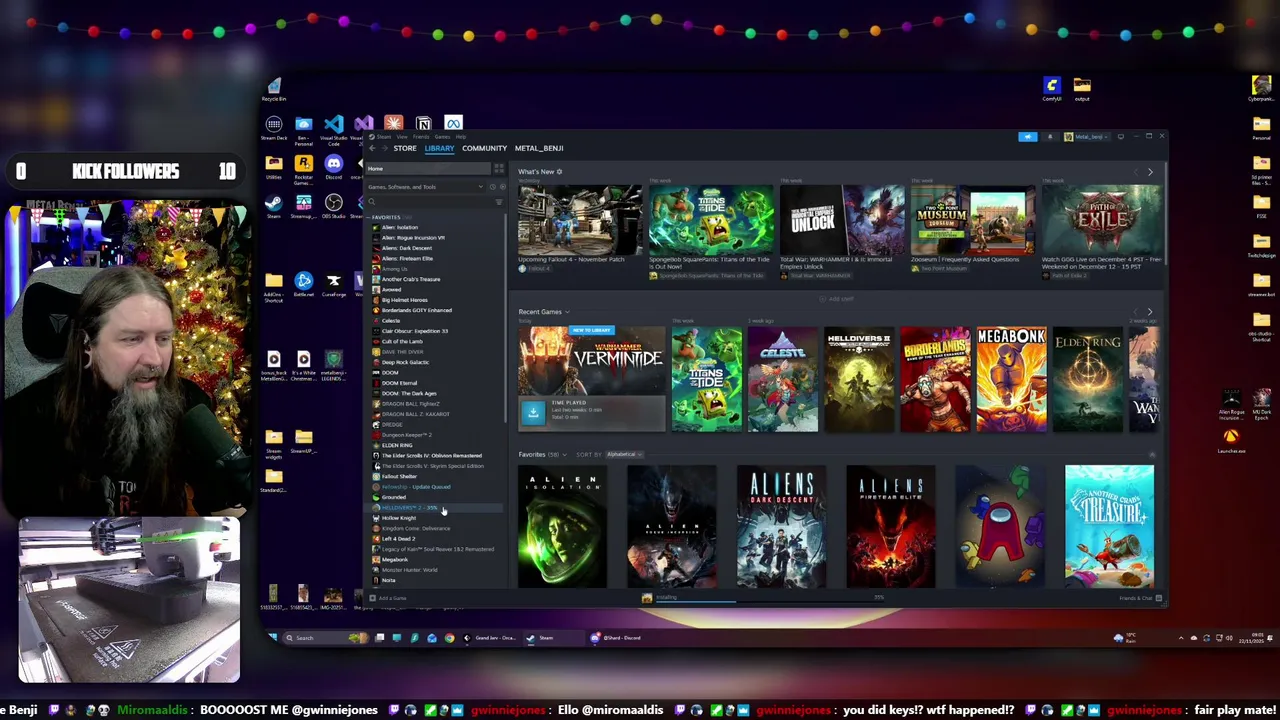Viewport: 1280px width, 720px height.
Task: Click Steam's back navigation arrow
Action: [x=372, y=148]
